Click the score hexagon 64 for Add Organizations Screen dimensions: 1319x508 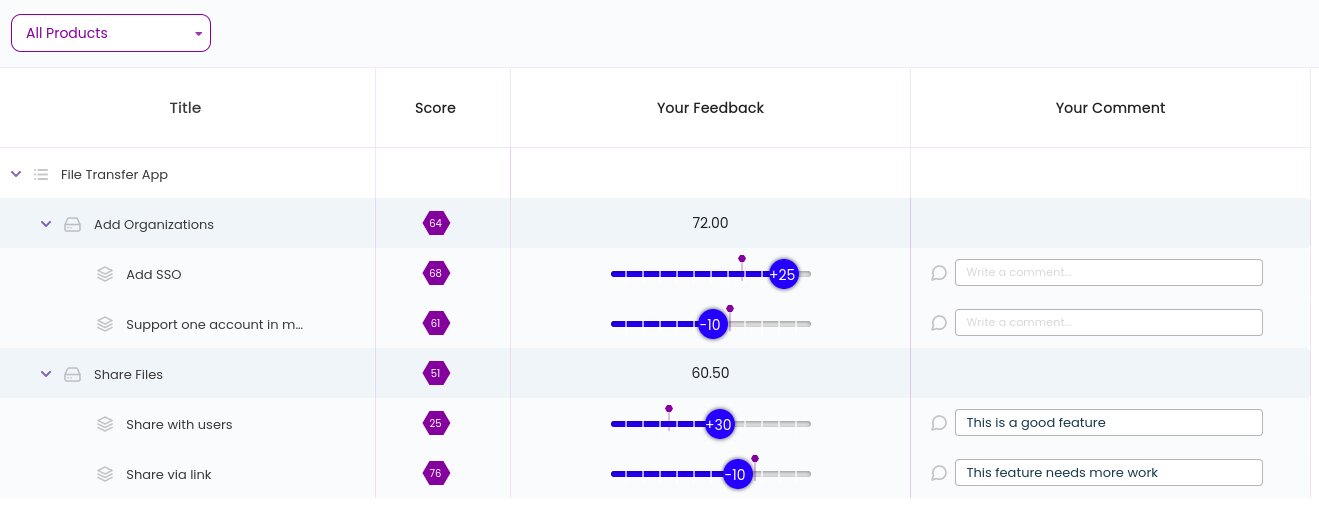pos(436,223)
